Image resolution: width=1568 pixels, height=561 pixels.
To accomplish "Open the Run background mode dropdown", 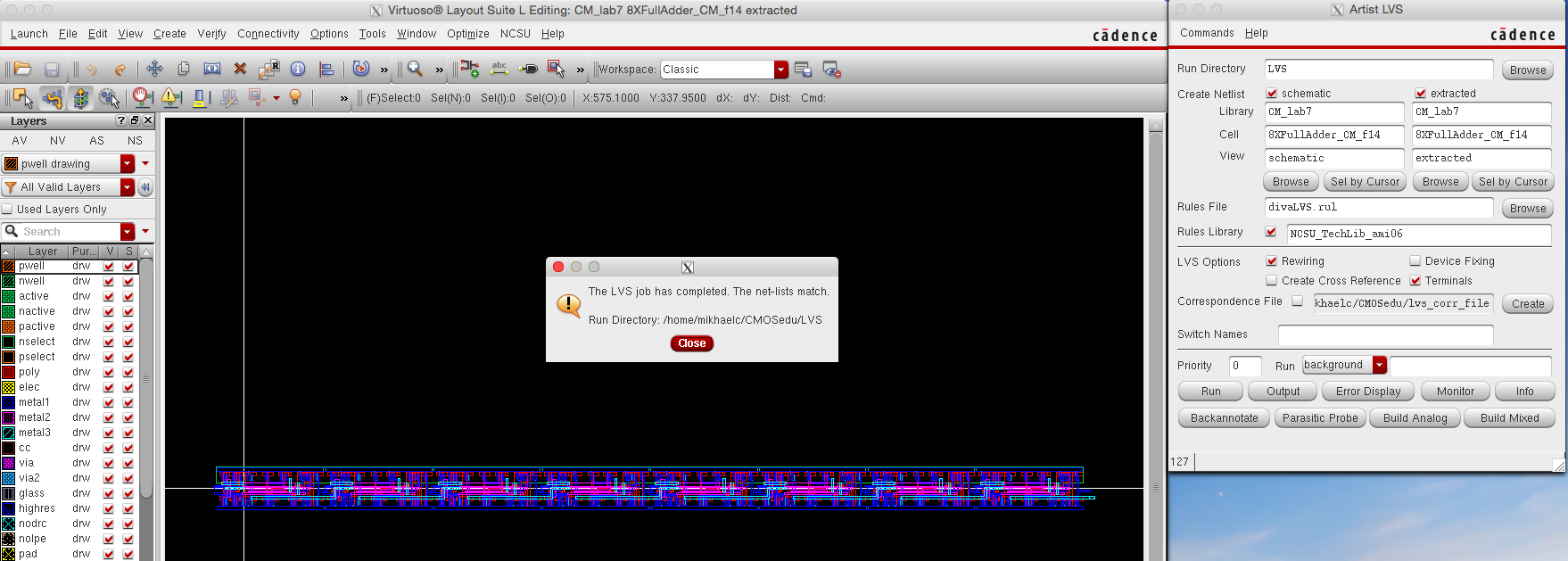I will pyautogui.click(x=1380, y=365).
